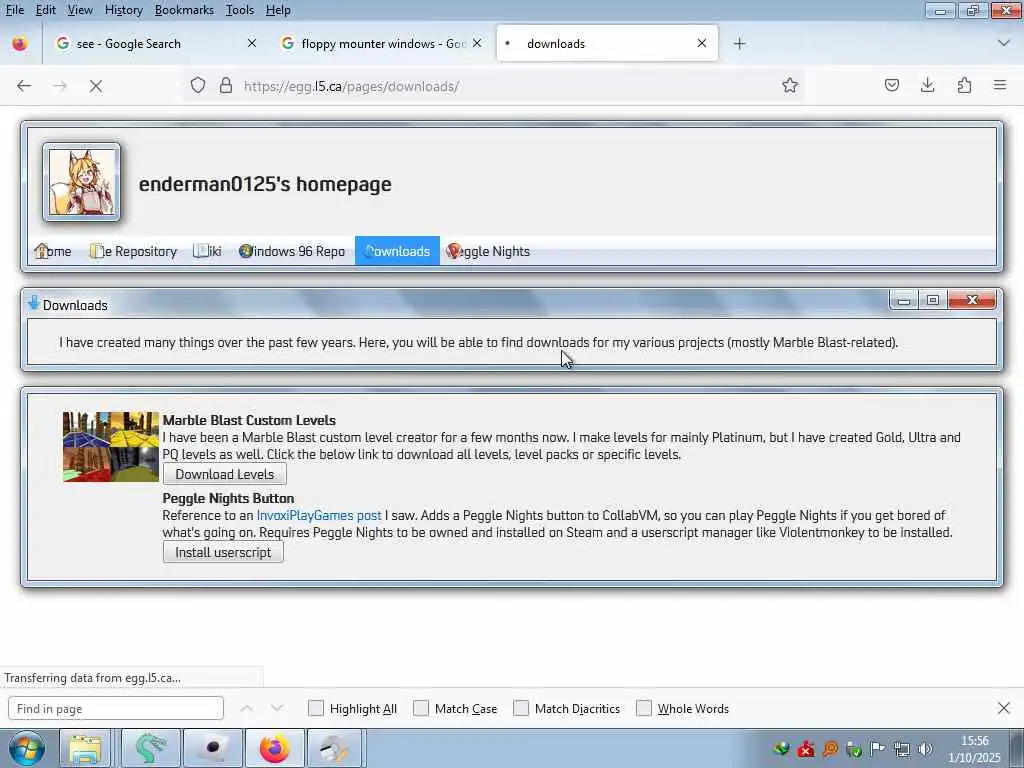Jump to previous find result arrow
The width and height of the screenshot is (1024, 768).
[x=246, y=708]
